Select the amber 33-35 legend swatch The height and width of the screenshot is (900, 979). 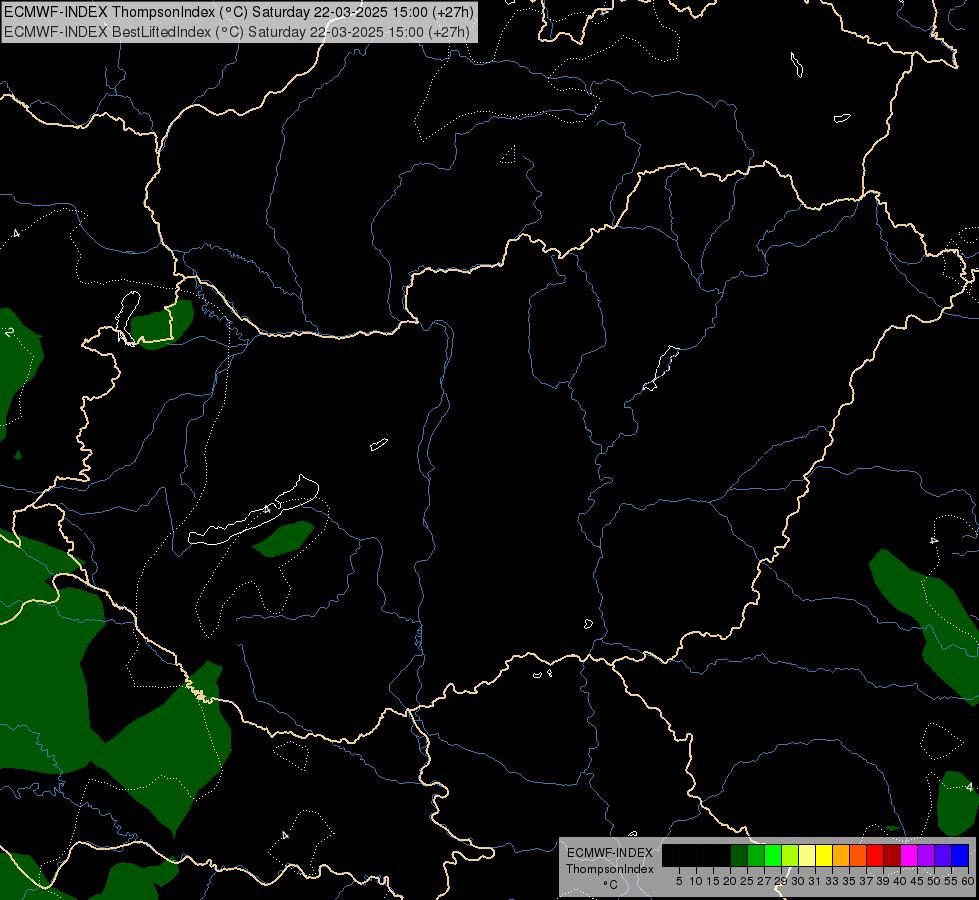coord(841,856)
